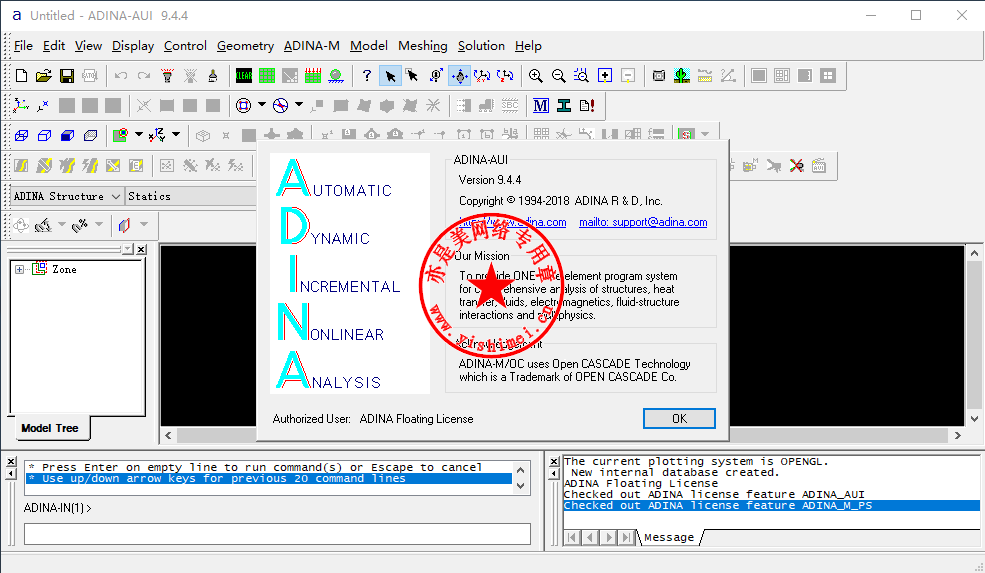Click the Z-axis dynamic rotate icon
This screenshot has width=985, height=573.
[x=505, y=76]
